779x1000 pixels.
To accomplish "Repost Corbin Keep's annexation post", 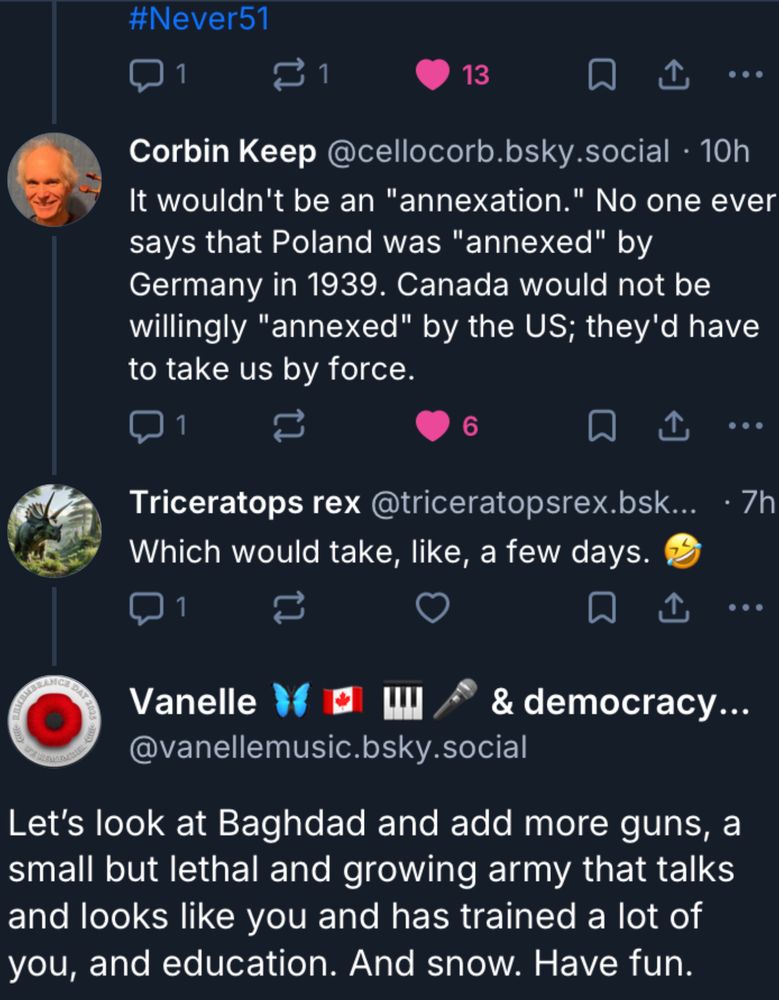I will (288, 427).
